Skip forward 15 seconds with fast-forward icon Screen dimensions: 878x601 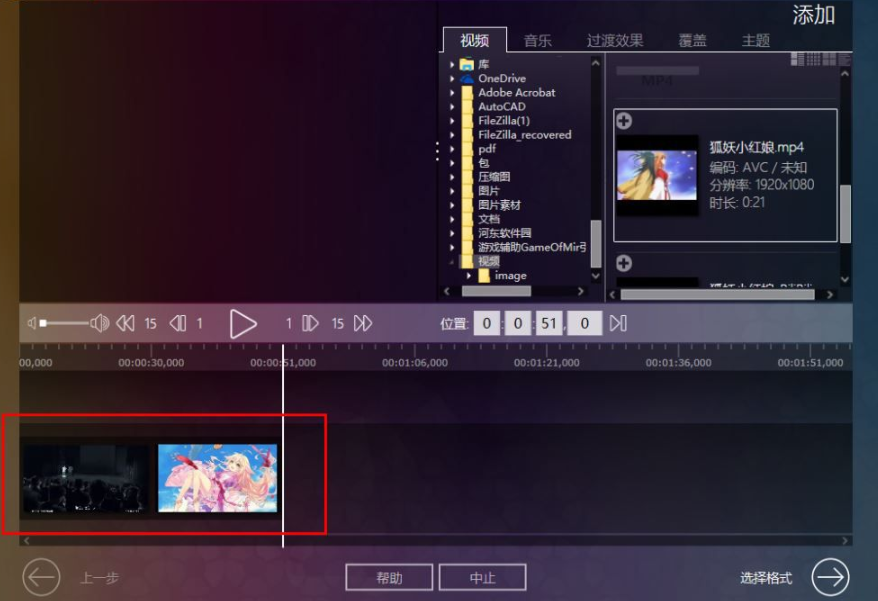pos(363,323)
